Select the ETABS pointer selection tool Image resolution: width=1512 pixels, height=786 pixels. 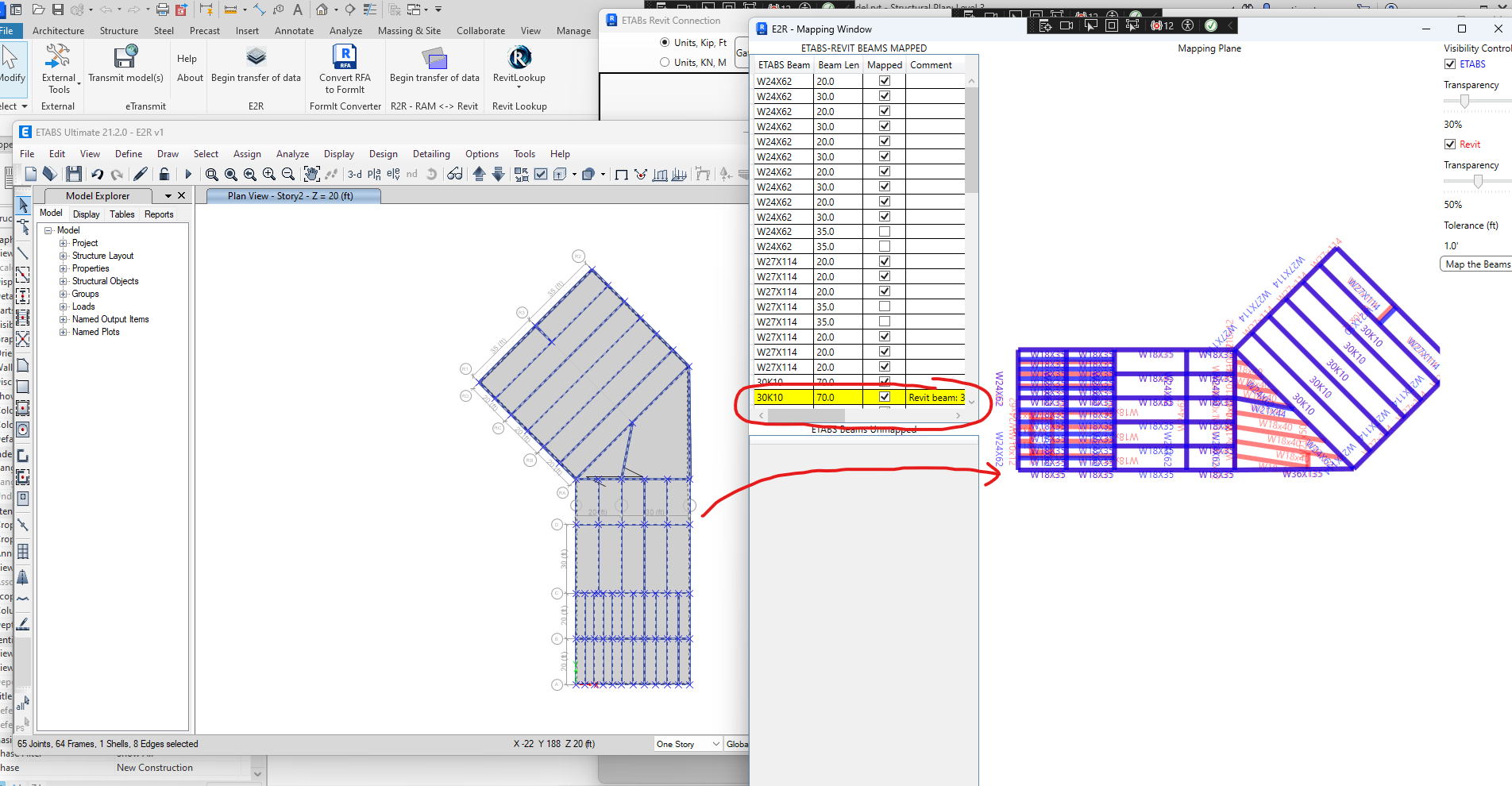(23, 206)
